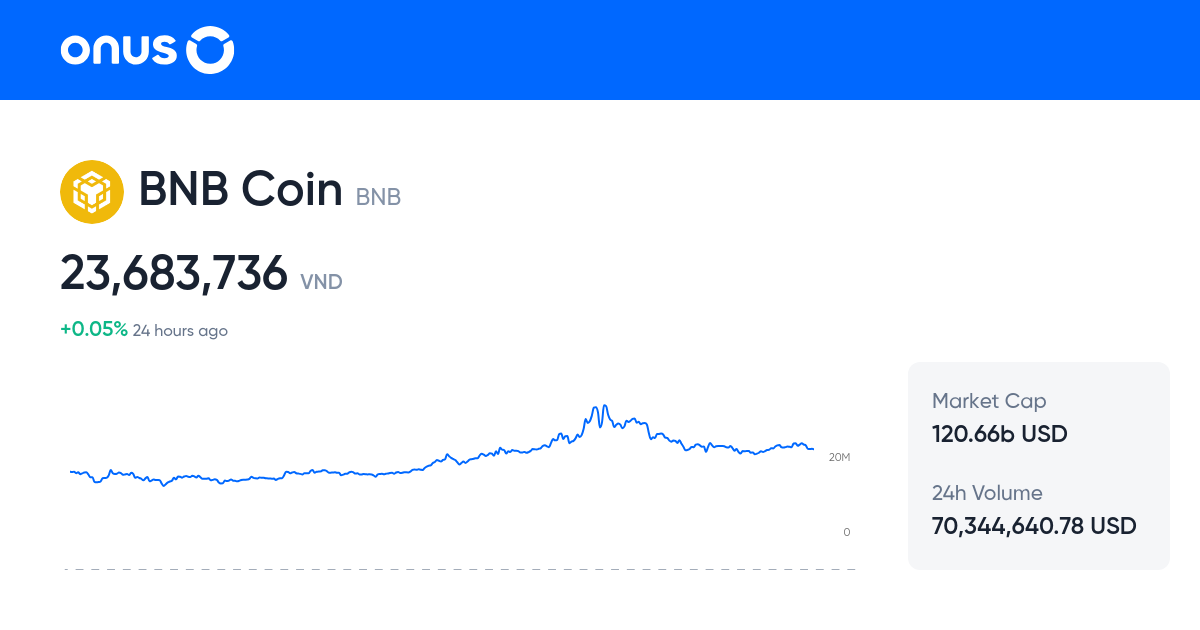Click the 120.66b USD market cap value

[999, 434]
